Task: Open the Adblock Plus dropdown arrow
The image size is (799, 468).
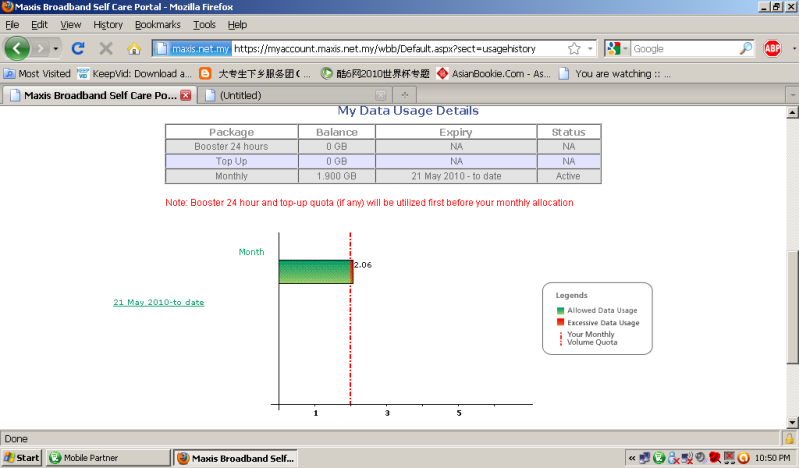Action: 793,48
